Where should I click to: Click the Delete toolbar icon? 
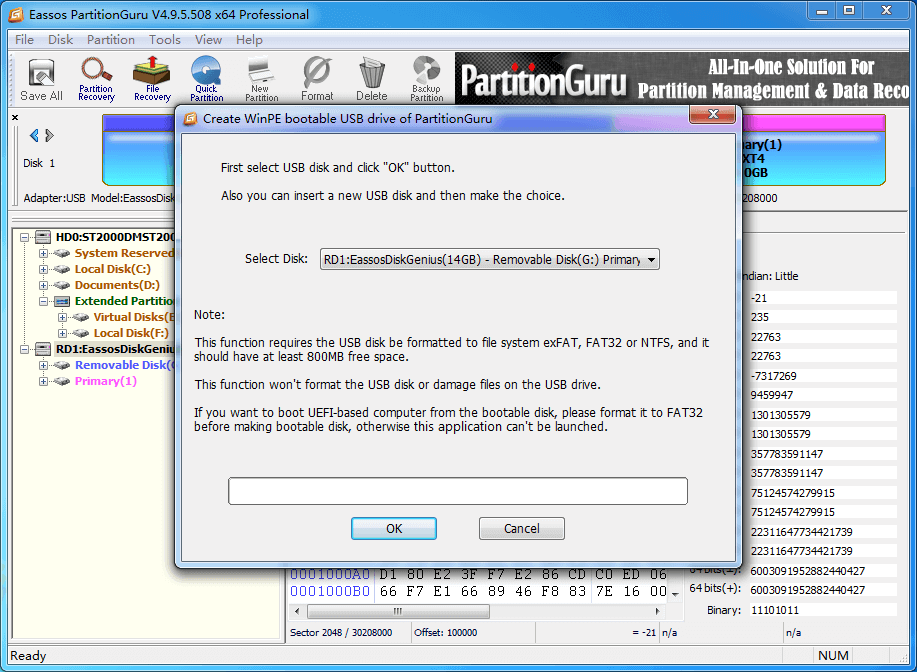(372, 80)
